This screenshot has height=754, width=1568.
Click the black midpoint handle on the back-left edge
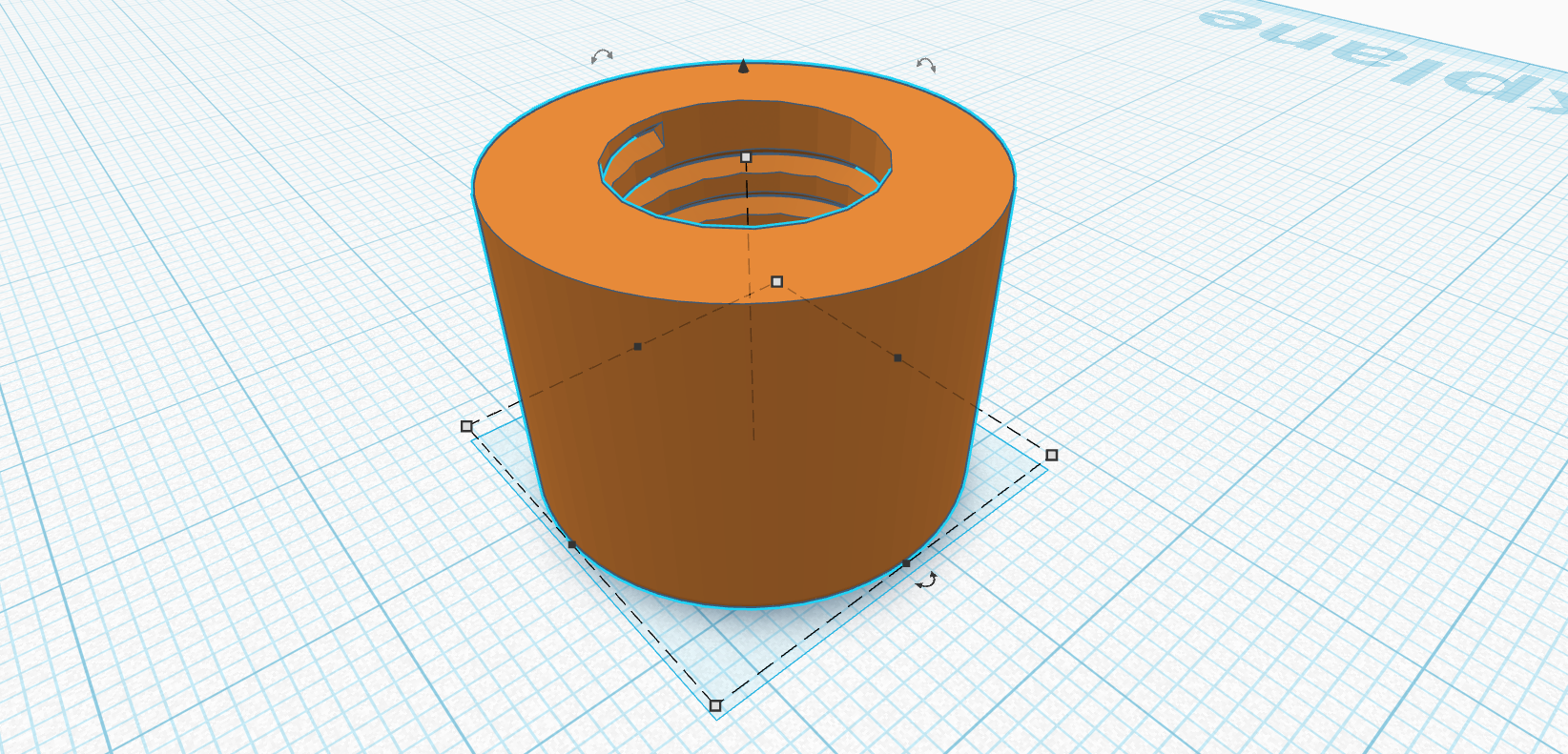pos(638,346)
